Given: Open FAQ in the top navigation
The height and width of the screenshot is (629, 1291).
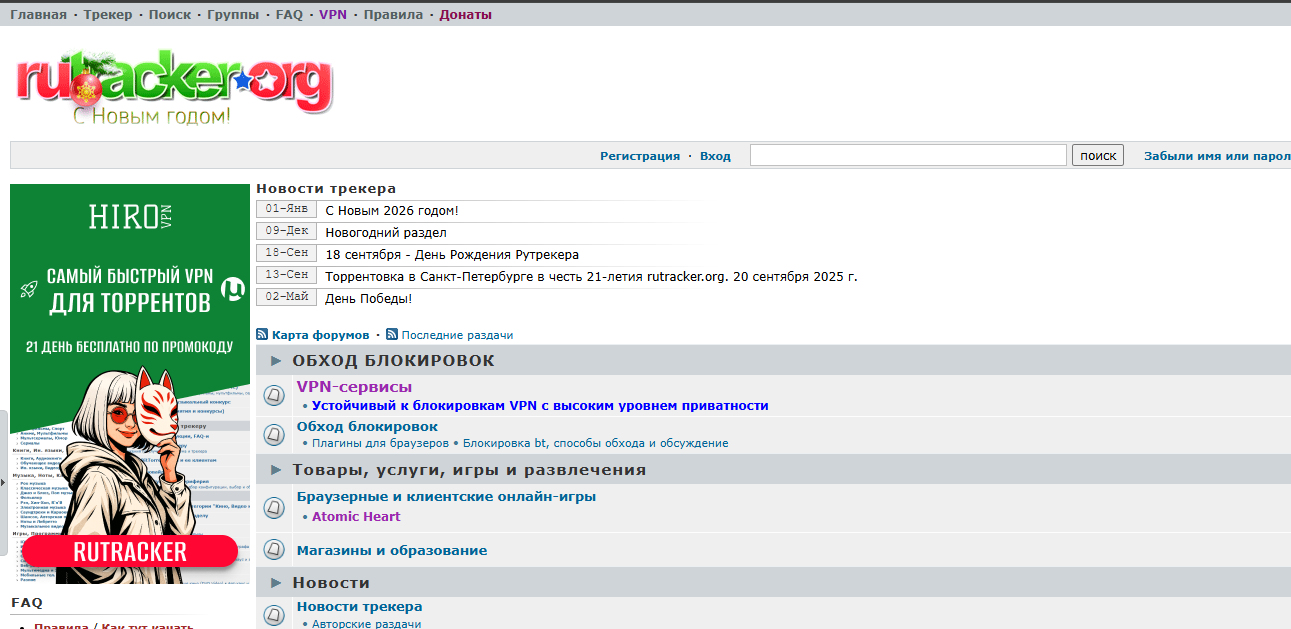Looking at the screenshot, I should click(289, 15).
